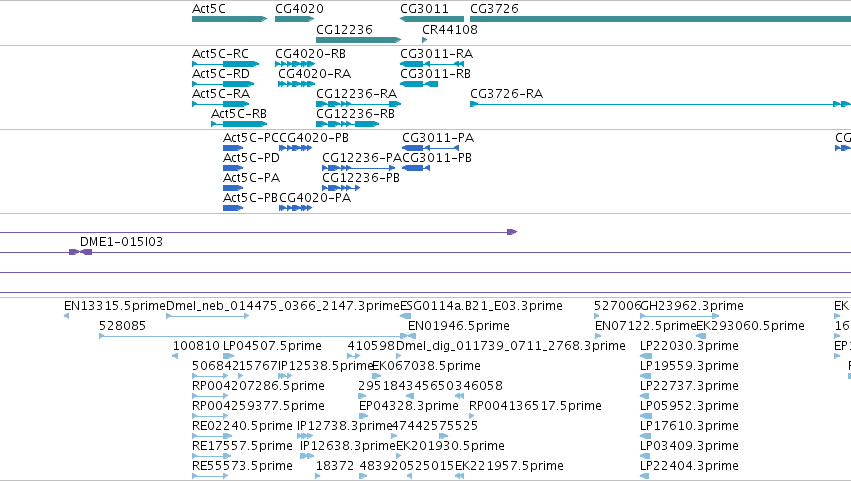Click transcript CG4020-RB
Screen dimensions: 851x481
click(x=295, y=64)
